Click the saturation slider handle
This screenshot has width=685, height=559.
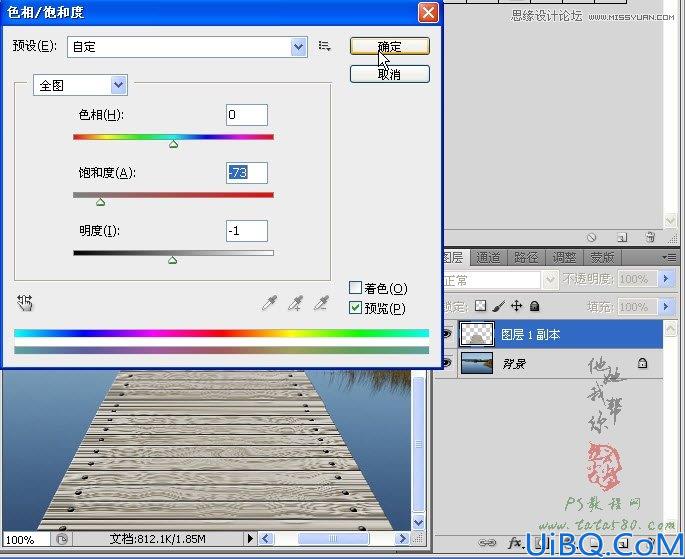[100, 202]
